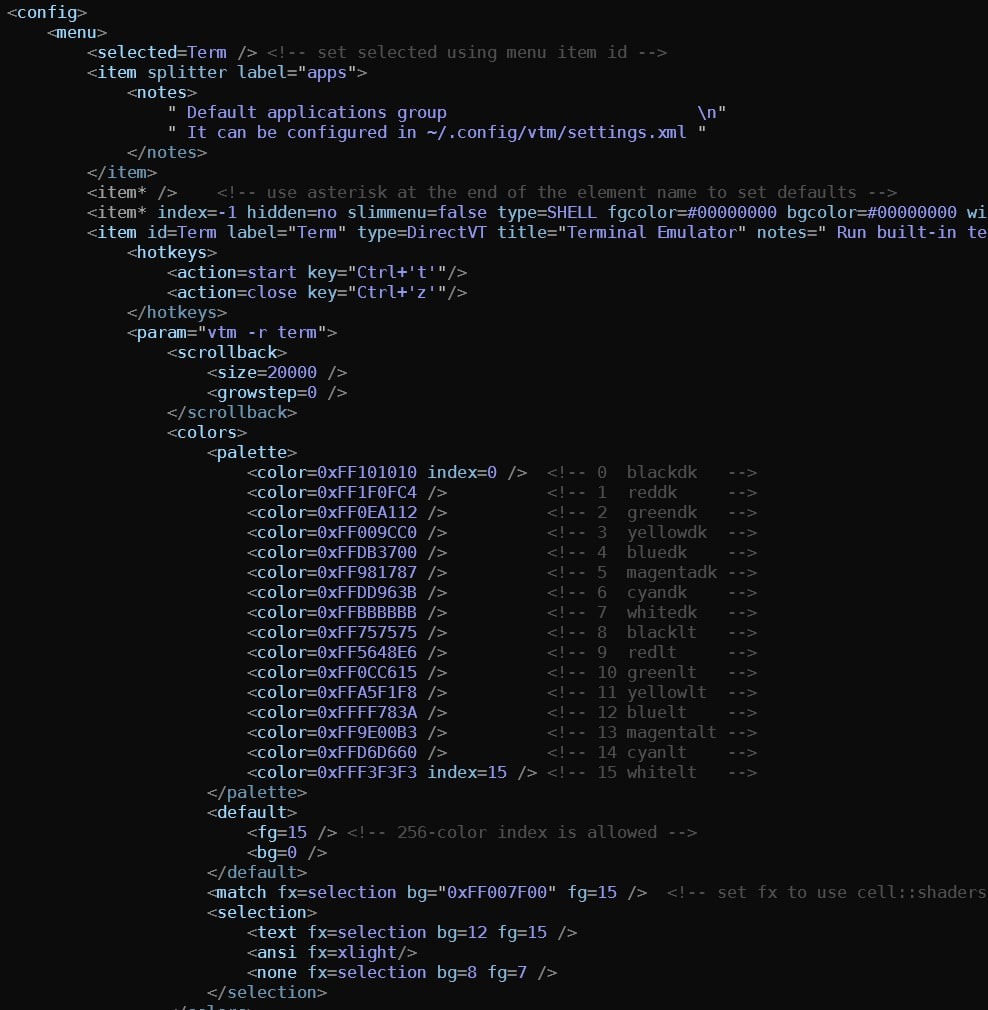The height and width of the screenshot is (1010, 988).
Task: Click the fgcolor=#00000000 attribute
Action: [x=692, y=212]
